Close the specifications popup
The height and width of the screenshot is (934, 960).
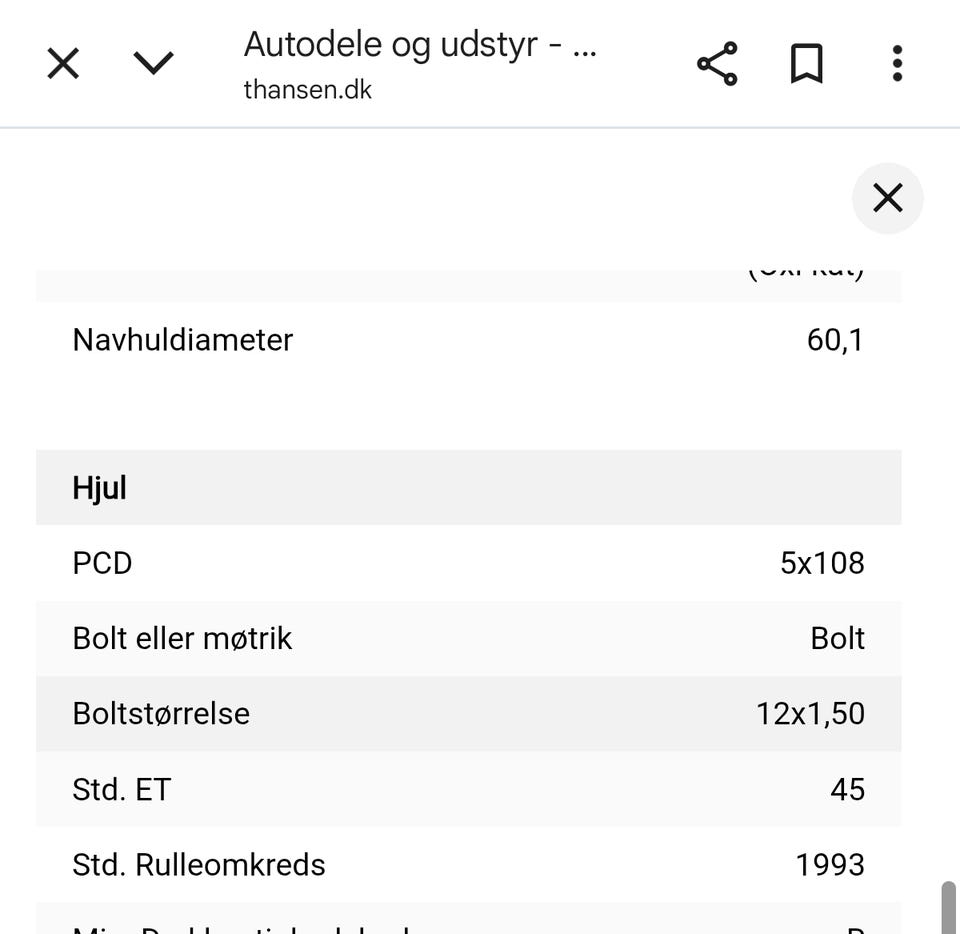[887, 198]
